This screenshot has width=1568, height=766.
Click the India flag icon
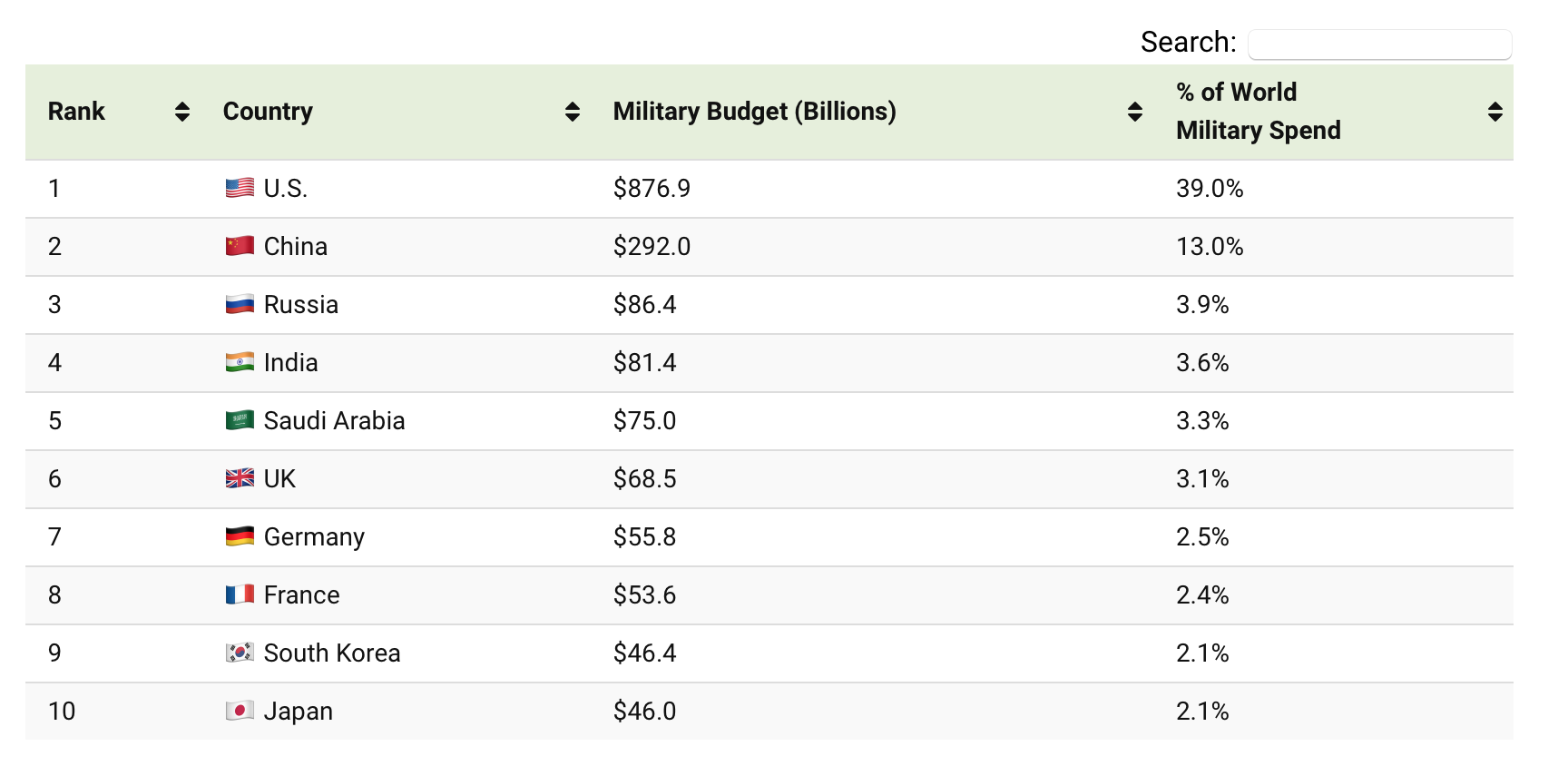[x=240, y=362]
